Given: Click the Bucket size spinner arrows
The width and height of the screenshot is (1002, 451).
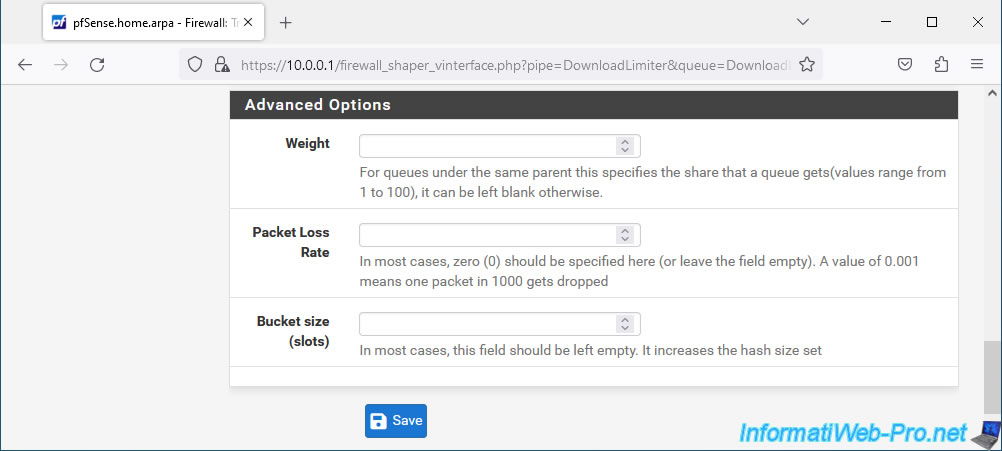Looking at the screenshot, I should click(x=625, y=324).
